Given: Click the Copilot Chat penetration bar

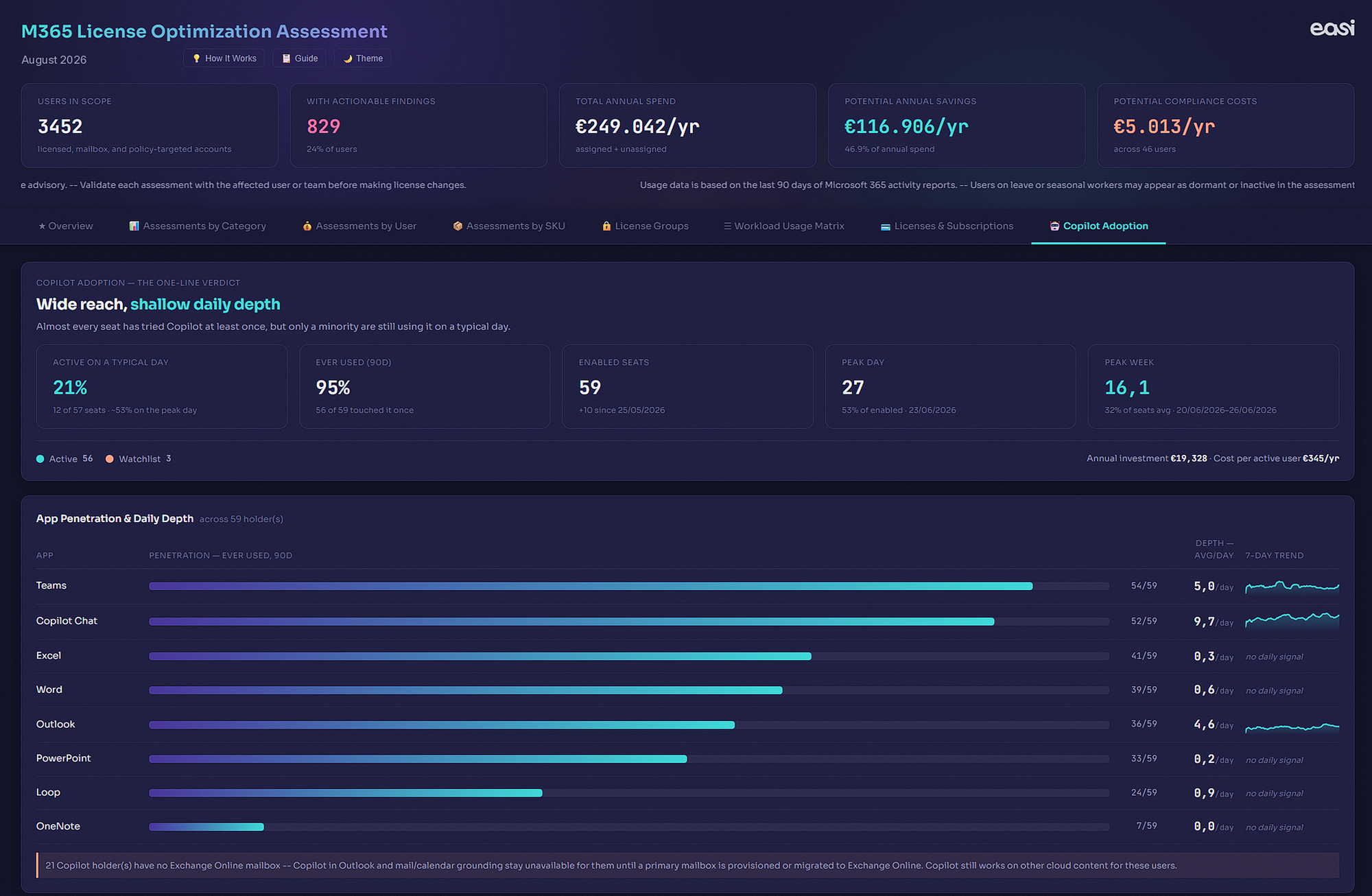Looking at the screenshot, I should 629,622.
